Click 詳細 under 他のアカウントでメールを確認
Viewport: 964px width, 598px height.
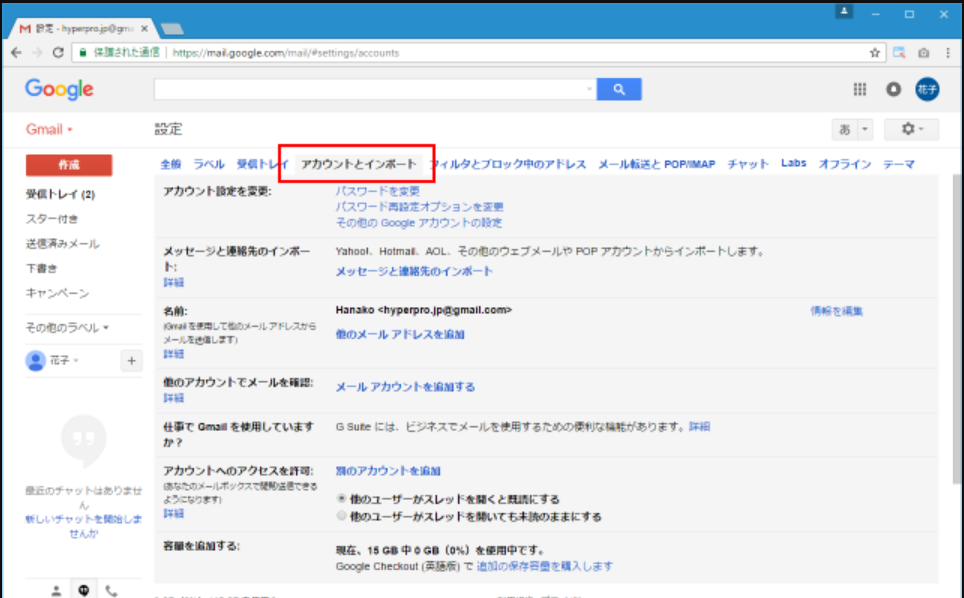click(x=173, y=398)
